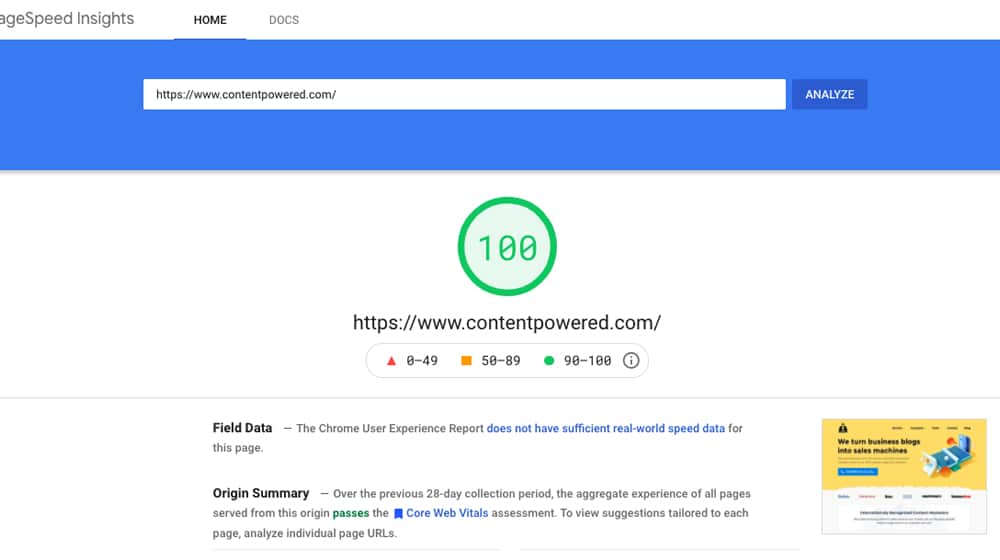Click the red triangle 0–49 legend icon

(391, 361)
